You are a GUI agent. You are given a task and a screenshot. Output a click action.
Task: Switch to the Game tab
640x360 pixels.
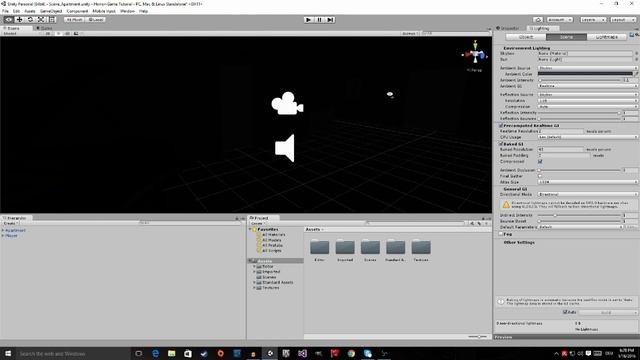tap(44, 28)
